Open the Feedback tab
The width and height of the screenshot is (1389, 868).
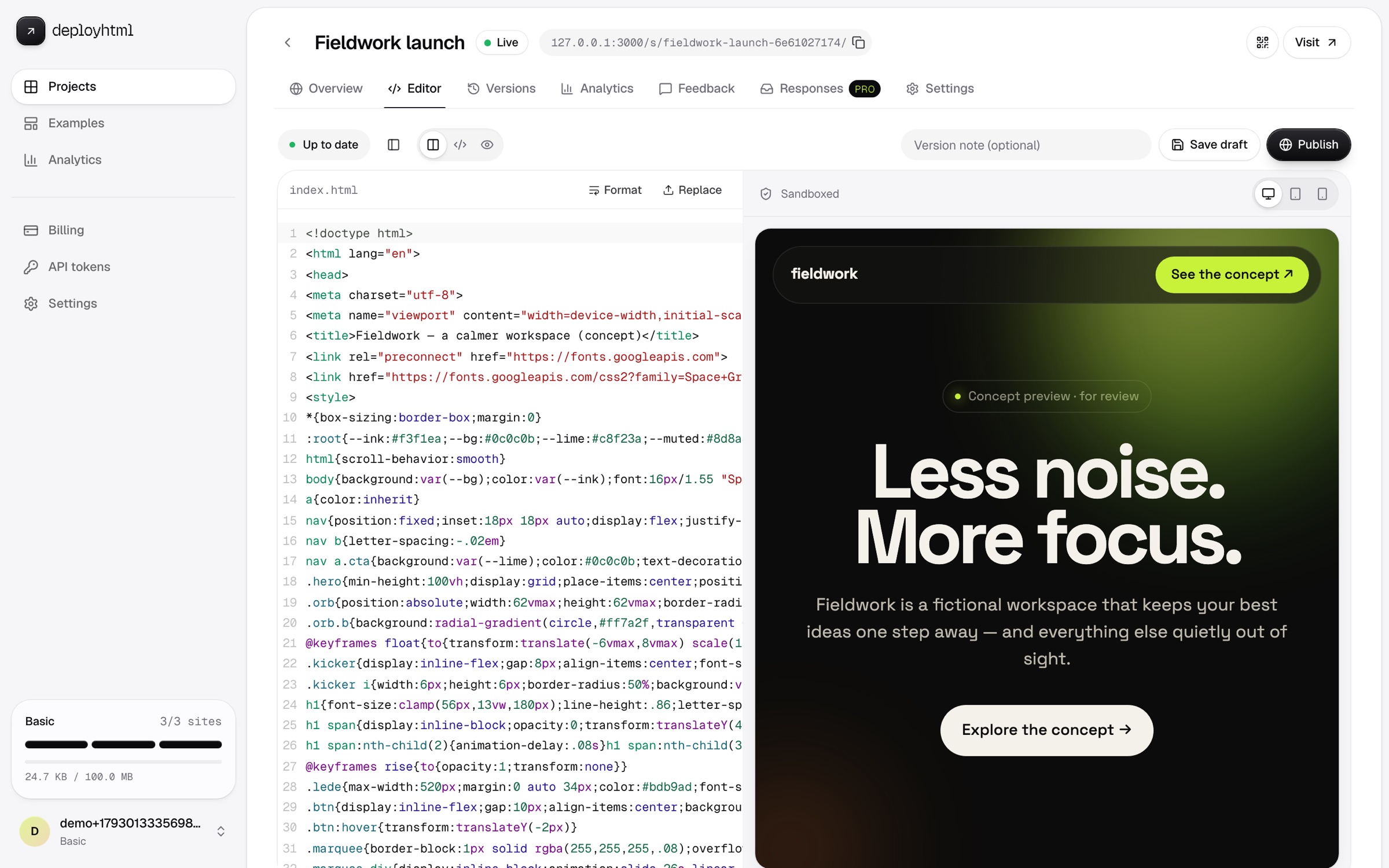pos(697,89)
